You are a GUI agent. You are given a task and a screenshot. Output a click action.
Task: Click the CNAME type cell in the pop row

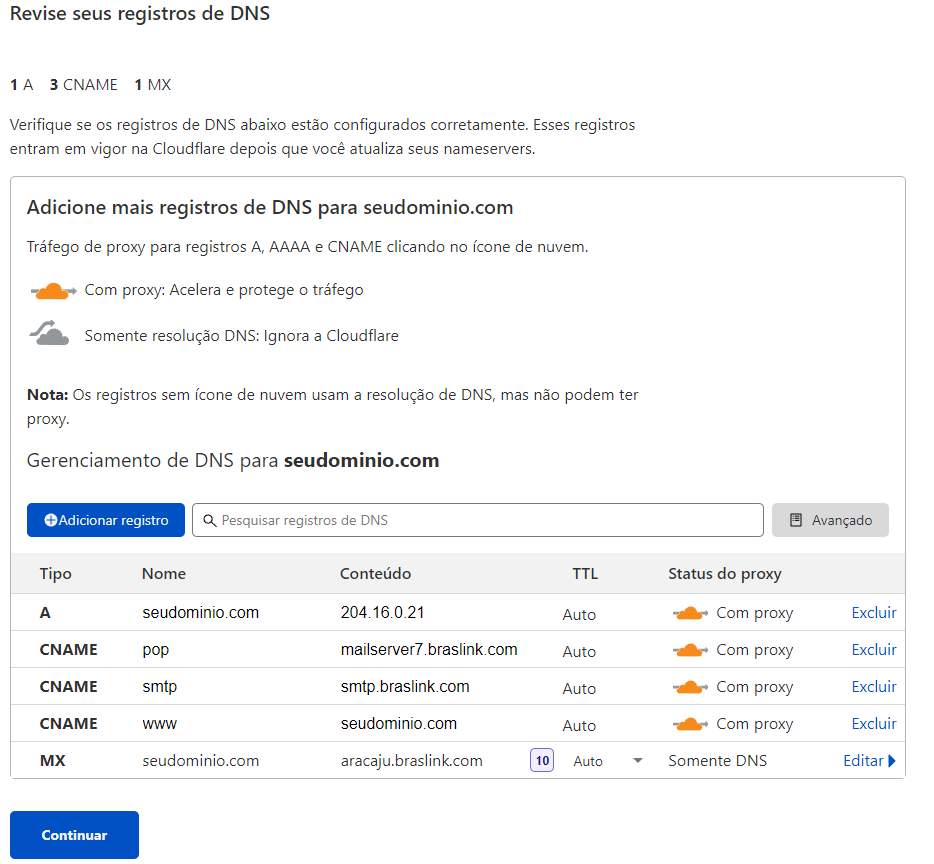69,649
